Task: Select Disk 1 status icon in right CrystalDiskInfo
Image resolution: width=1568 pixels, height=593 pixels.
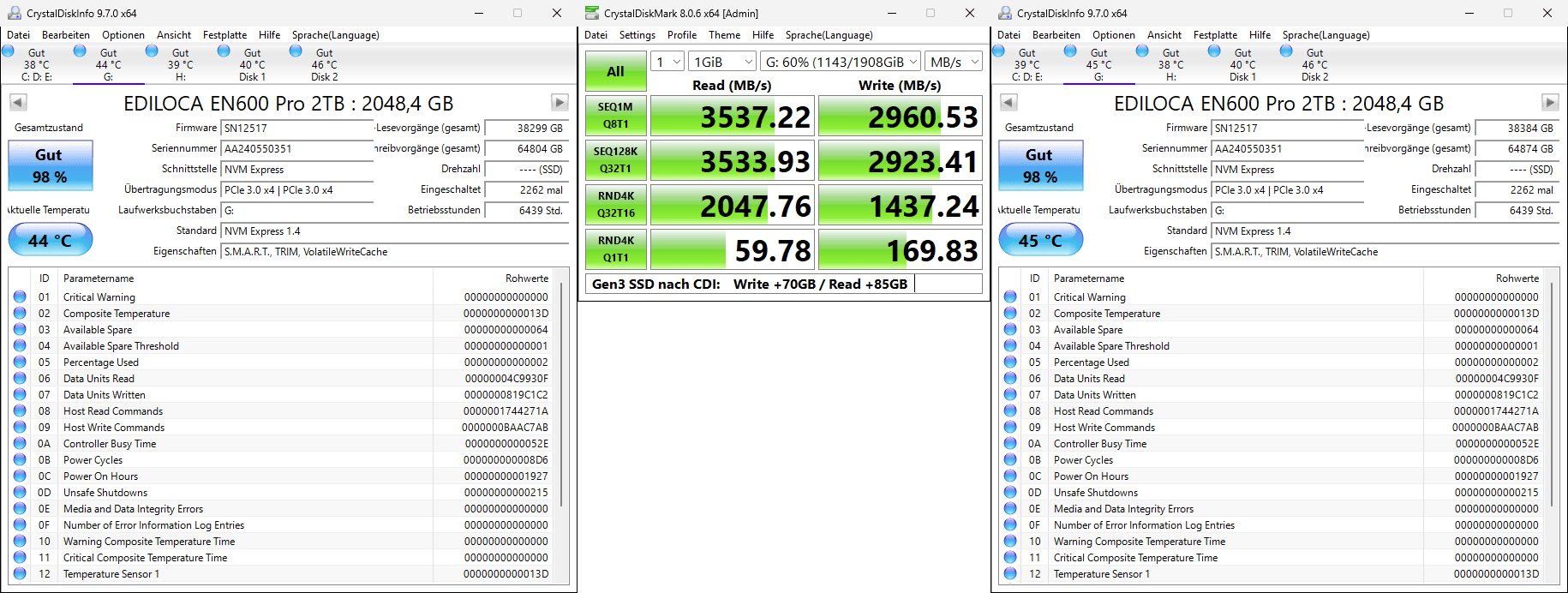Action: [x=1214, y=51]
